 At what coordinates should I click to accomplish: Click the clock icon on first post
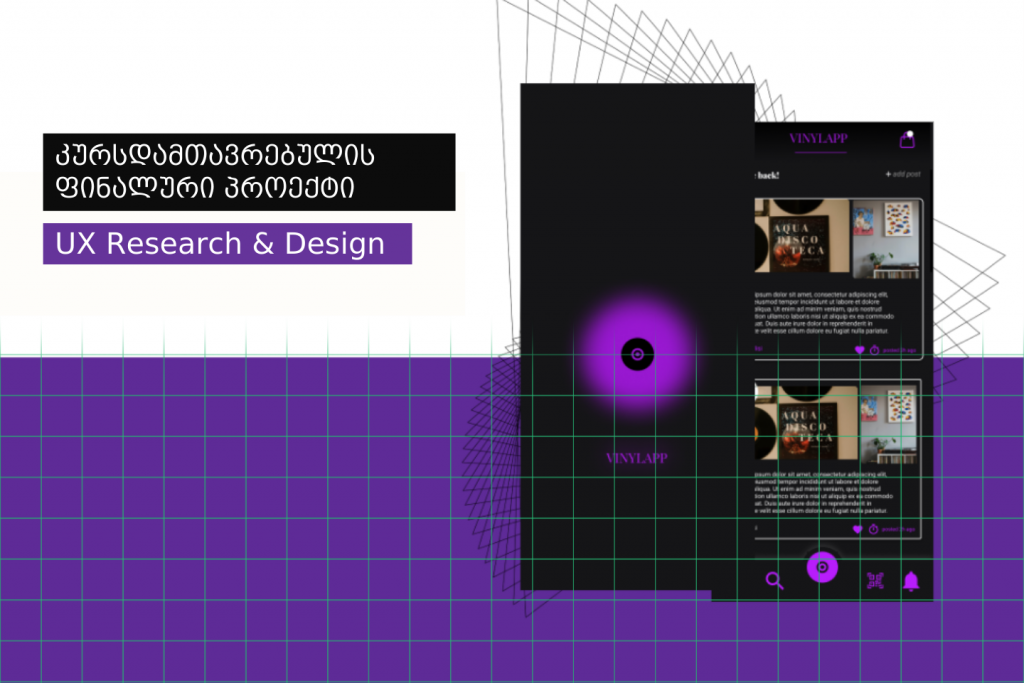[874, 349]
